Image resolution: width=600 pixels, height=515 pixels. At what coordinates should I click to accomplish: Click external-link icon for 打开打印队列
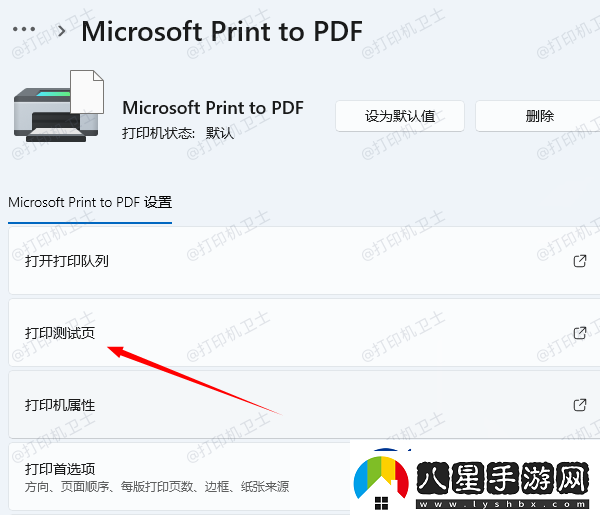[x=580, y=261]
